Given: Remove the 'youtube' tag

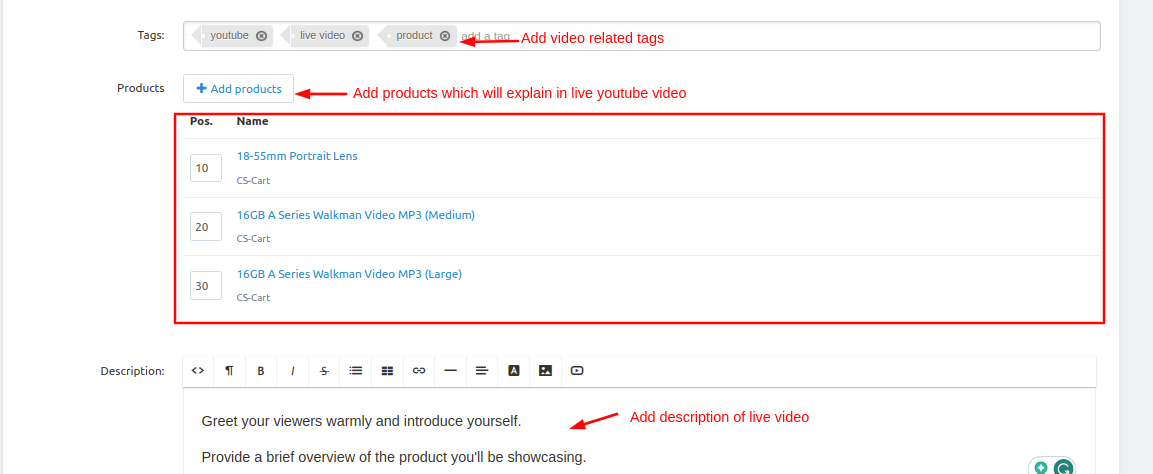Looking at the screenshot, I should tap(261, 36).
